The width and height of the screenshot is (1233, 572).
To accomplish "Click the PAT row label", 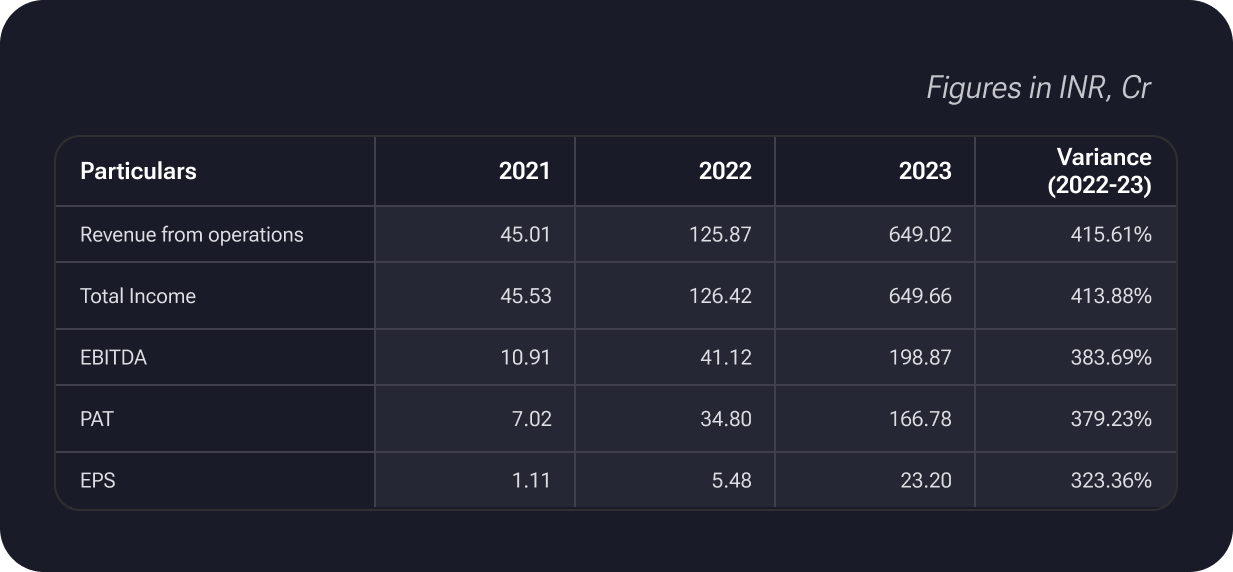I will pos(97,419).
